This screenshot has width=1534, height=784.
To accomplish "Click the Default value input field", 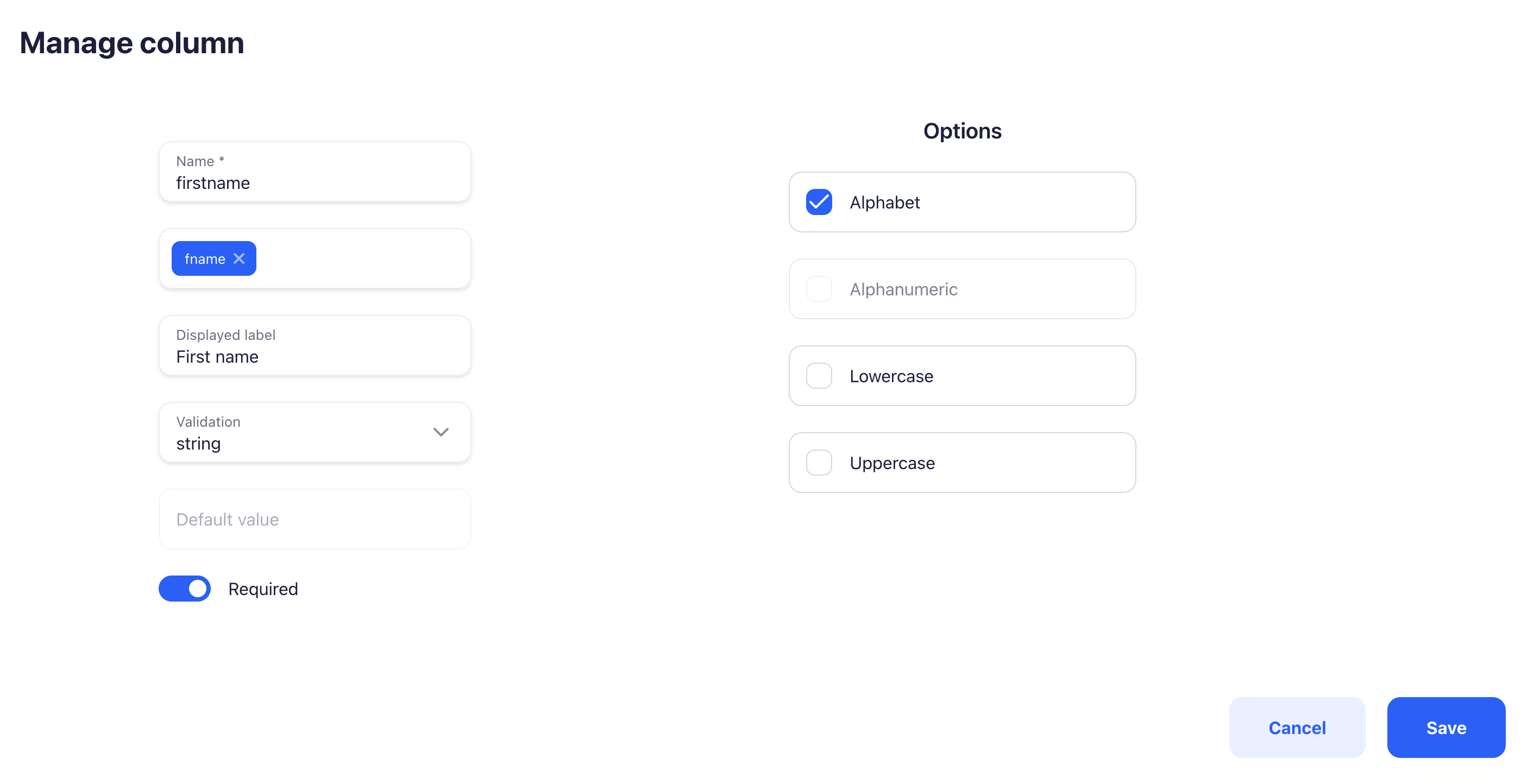I will coord(315,519).
